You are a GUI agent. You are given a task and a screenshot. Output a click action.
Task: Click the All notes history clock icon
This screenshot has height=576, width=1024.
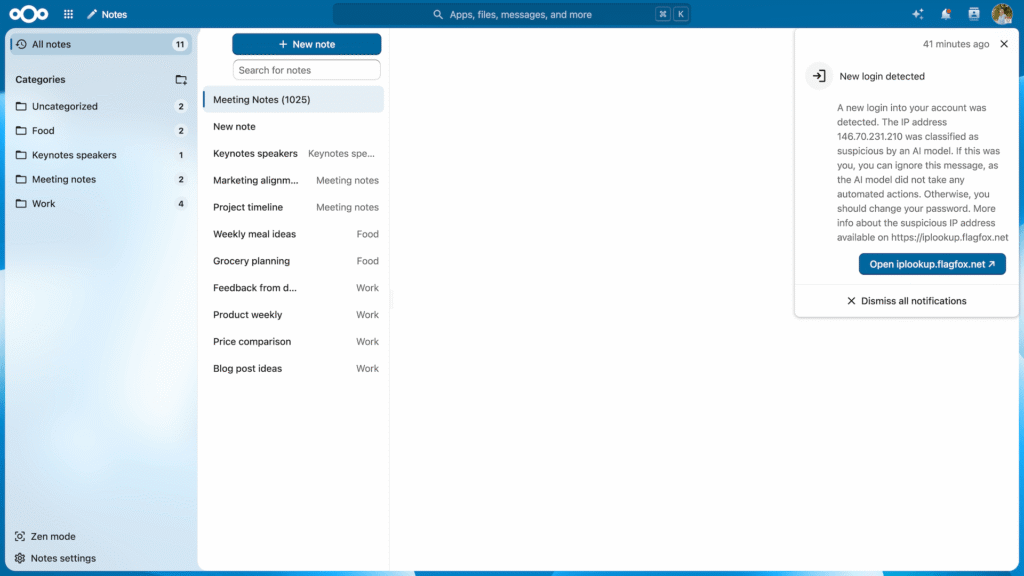(22, 44)
